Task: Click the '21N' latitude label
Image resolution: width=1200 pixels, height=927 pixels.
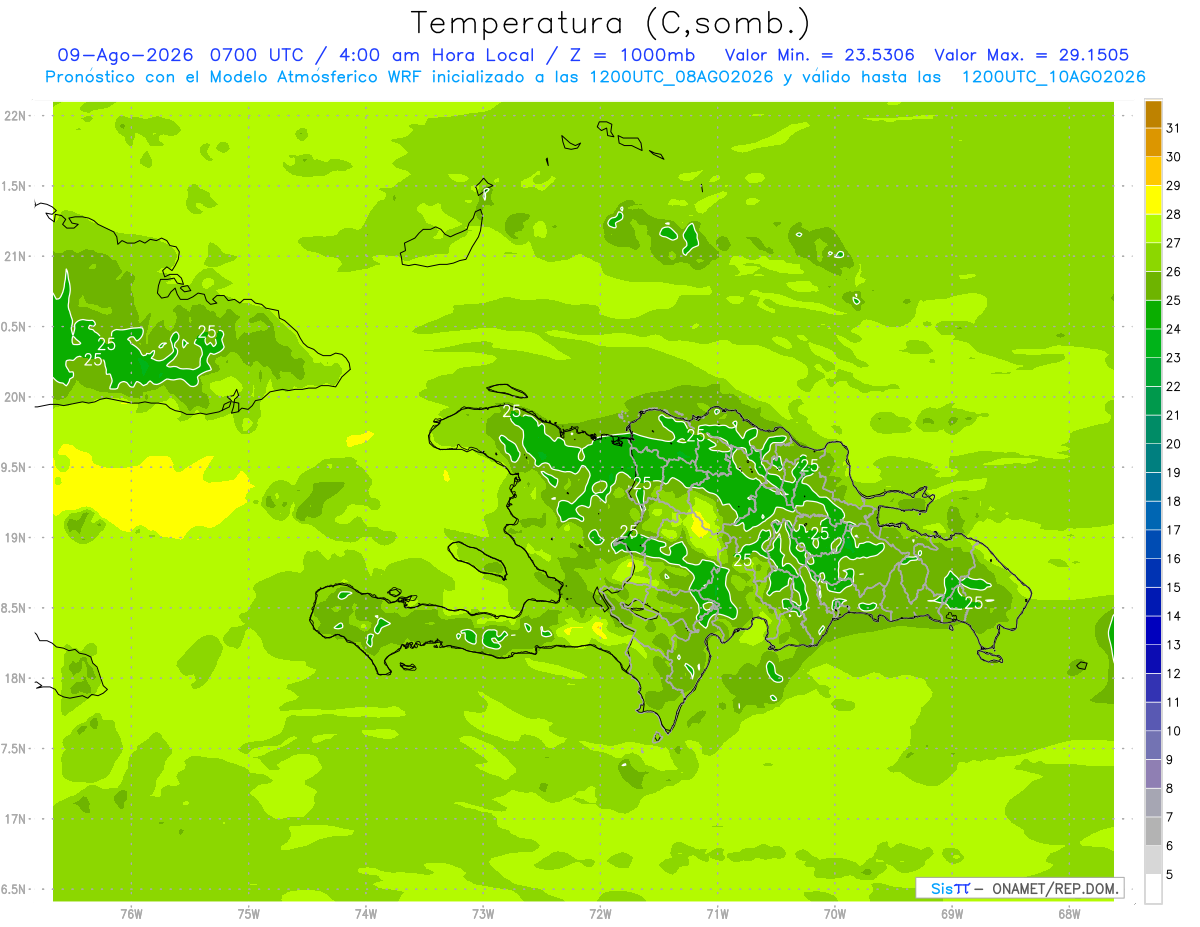Action: [x=15, y=256]
